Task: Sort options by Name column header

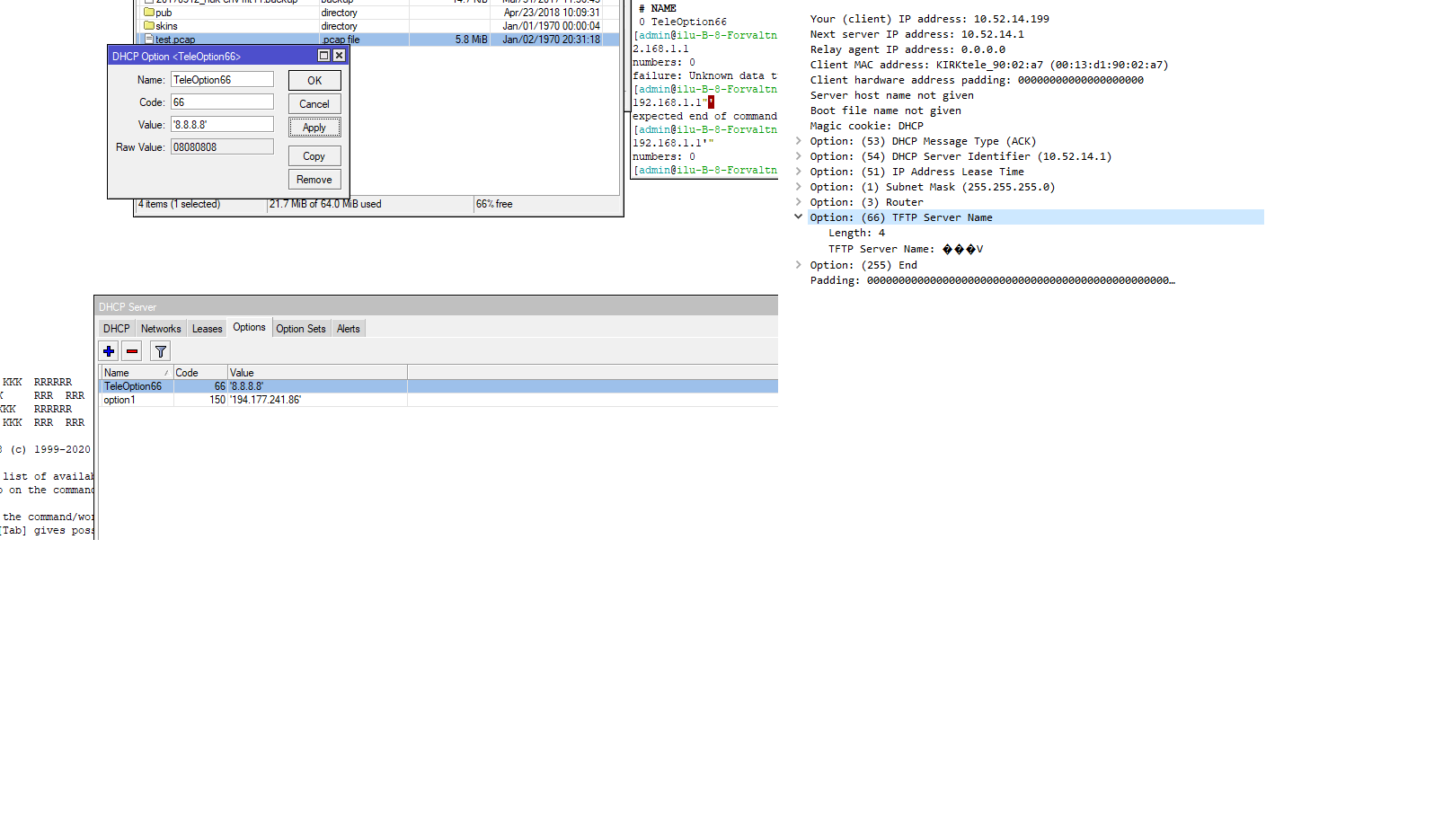Action: pyautogui.click(x=136, y=373)
